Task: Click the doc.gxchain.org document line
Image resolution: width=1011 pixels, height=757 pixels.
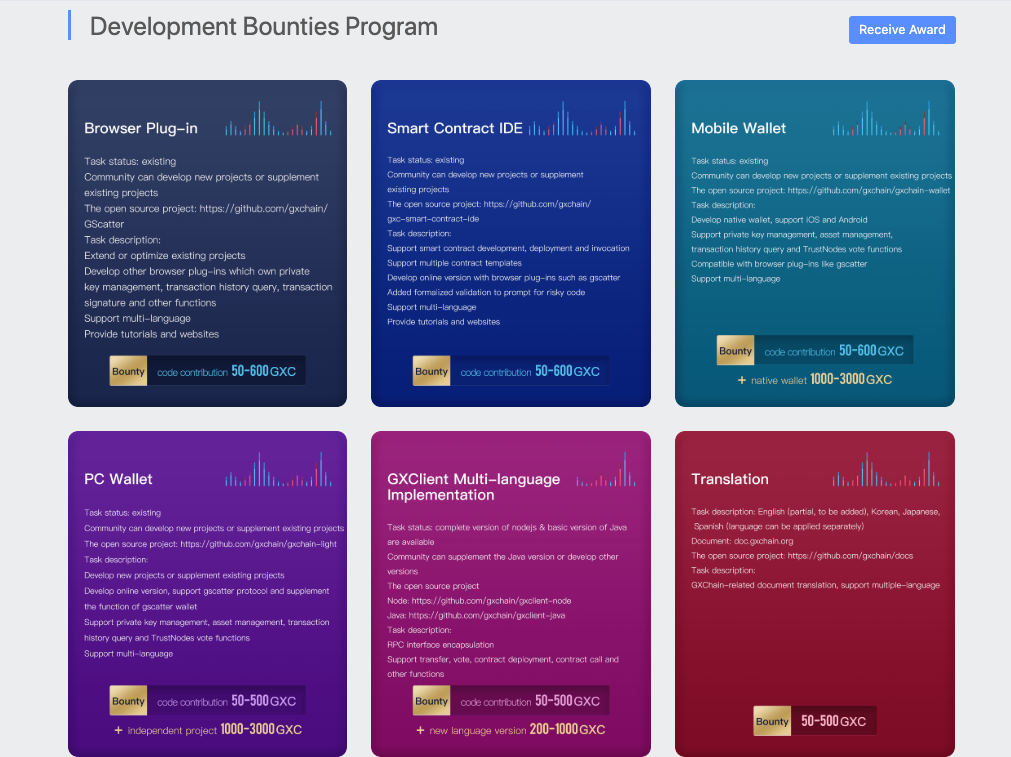Action: [x=742, y=541]
